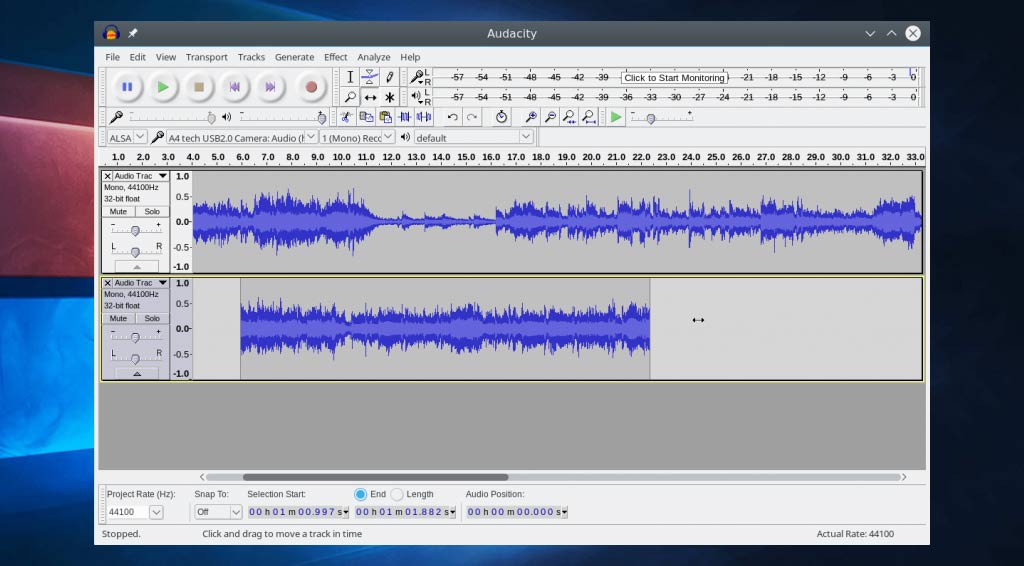This screenshot has width=1024, height=566.
Task: Click the Paste clipboard icon
Action: (x=385, y=117)
